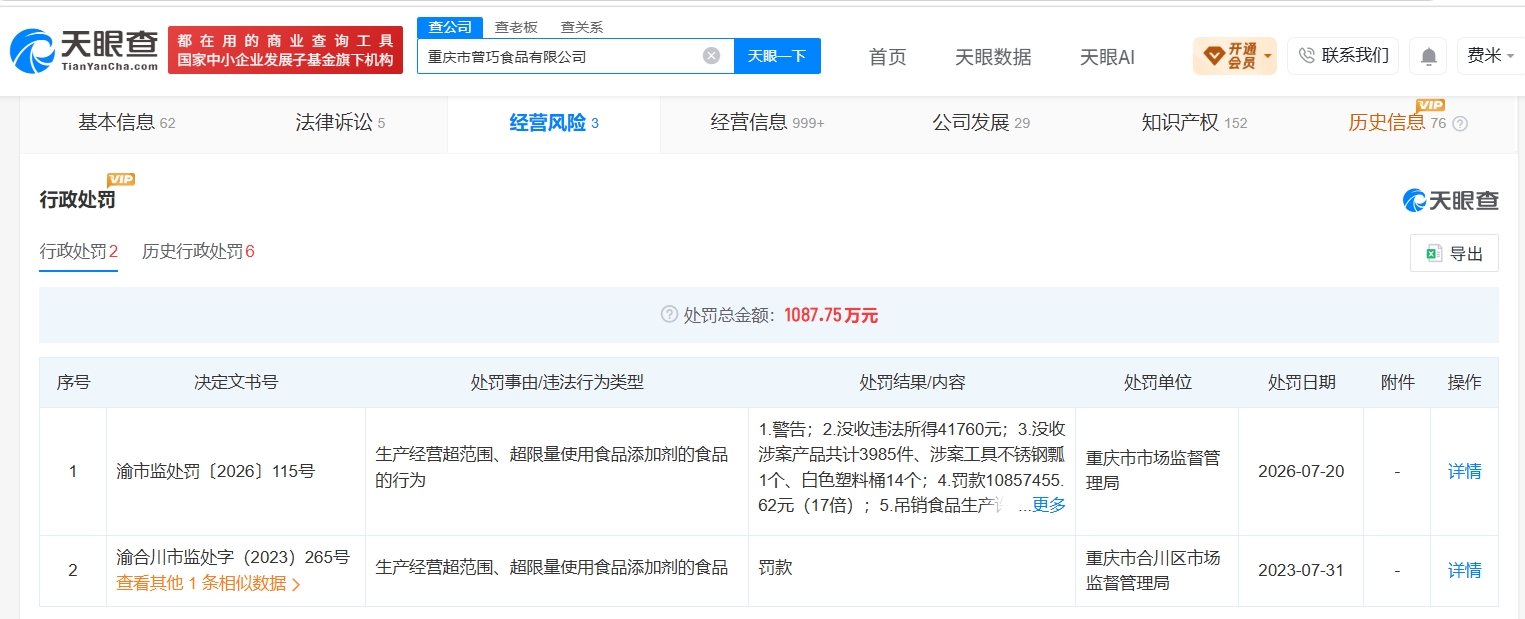This screenshot has height=619, width=1525.
Task: Expand the 开通会员 dropdown arrow
Action: point(1269,56)
